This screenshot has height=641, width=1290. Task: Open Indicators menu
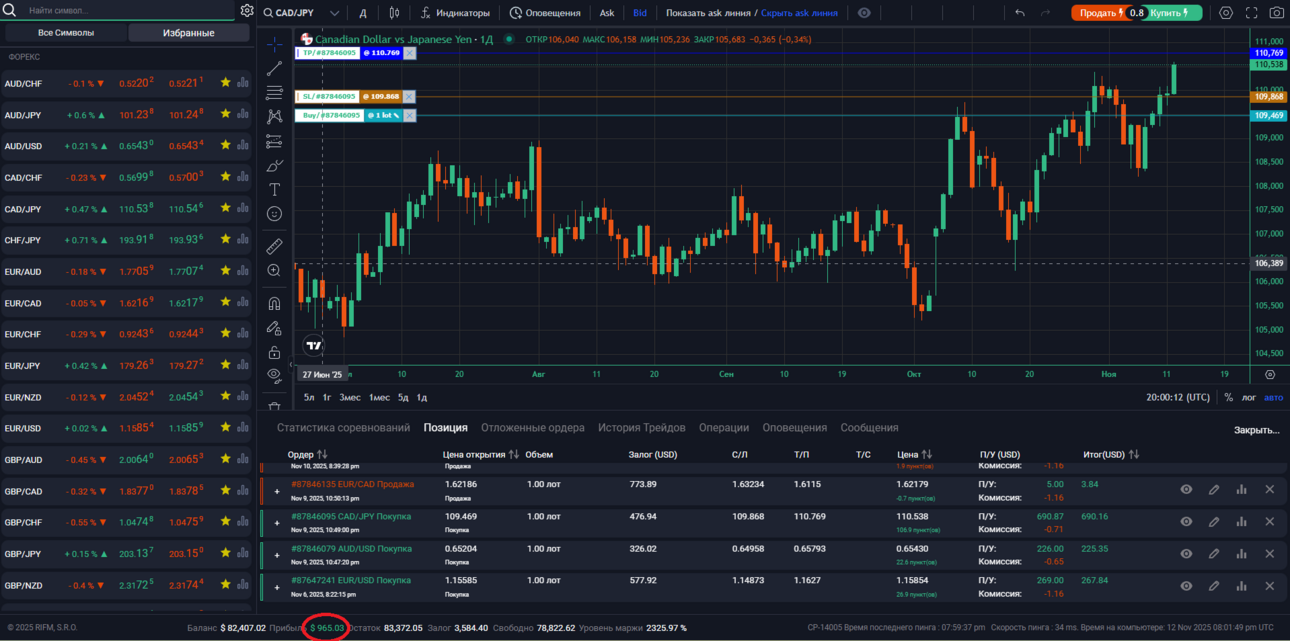coord(455,13)
